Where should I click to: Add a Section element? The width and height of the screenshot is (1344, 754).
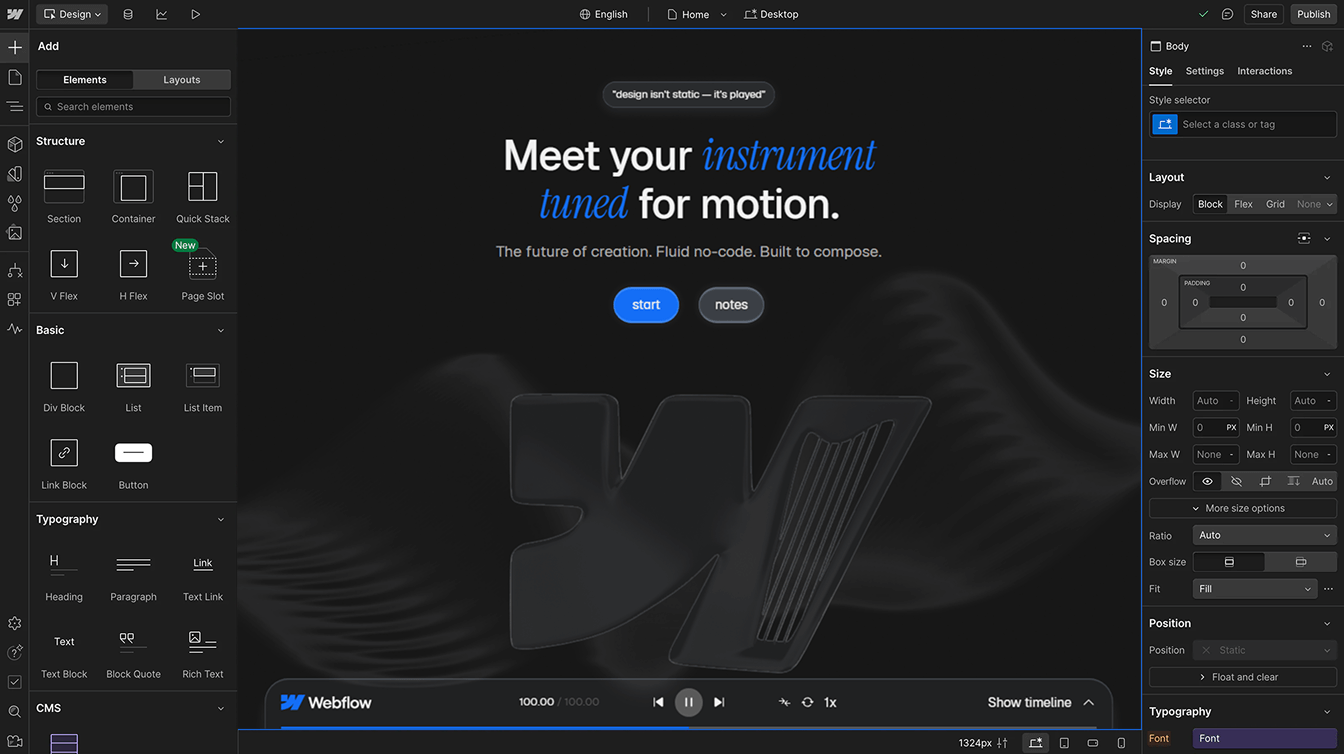click(64, 197)
